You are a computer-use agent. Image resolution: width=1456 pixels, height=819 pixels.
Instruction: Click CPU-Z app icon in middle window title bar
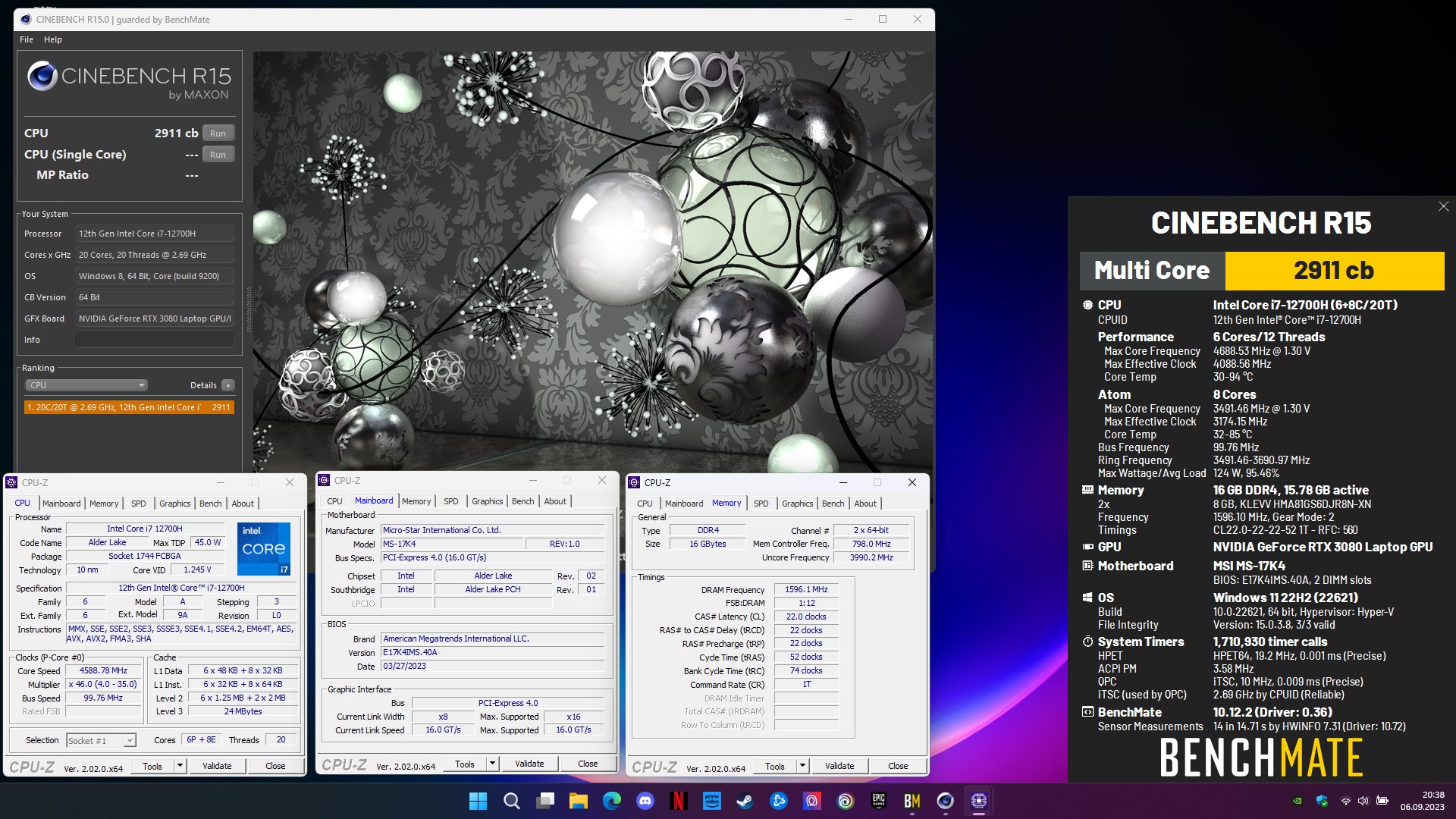325,480
